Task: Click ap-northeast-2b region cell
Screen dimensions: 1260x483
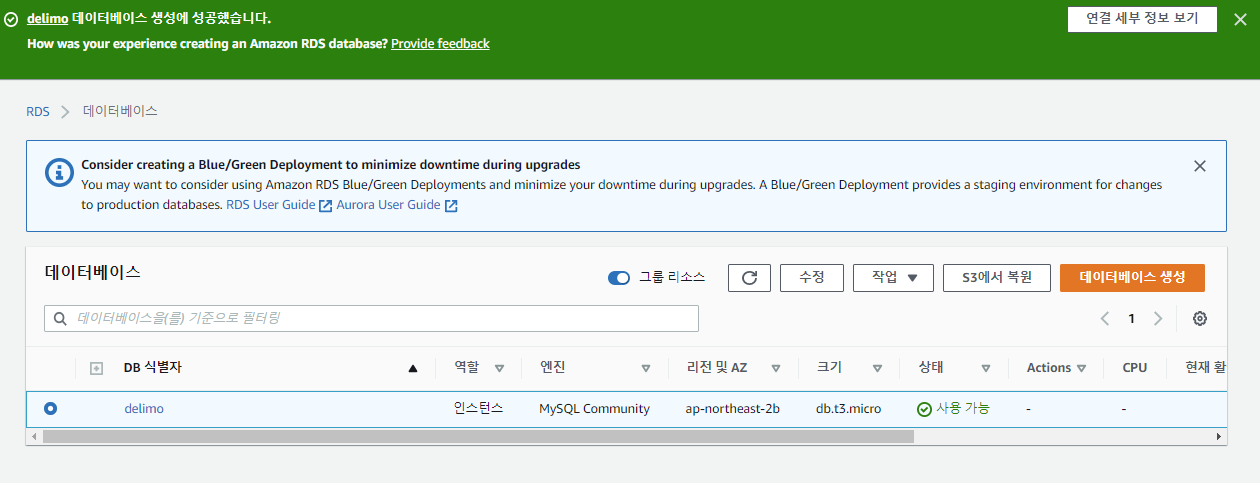Action: [732, 408]
